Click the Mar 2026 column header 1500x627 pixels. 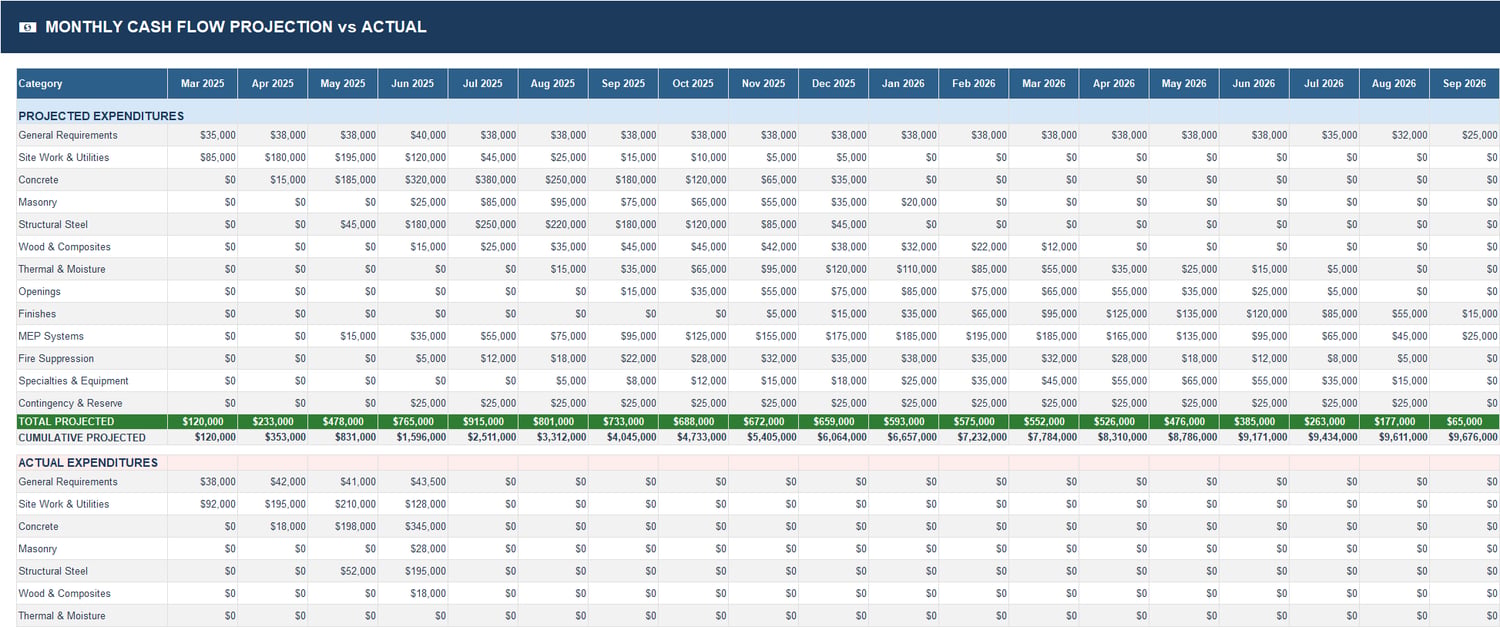click(x=1043, y=84)
